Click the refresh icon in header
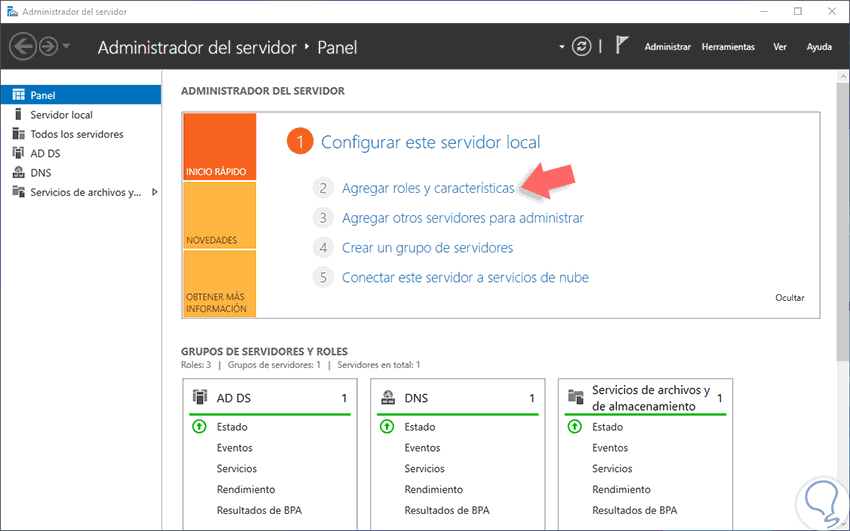 point(581,47)
